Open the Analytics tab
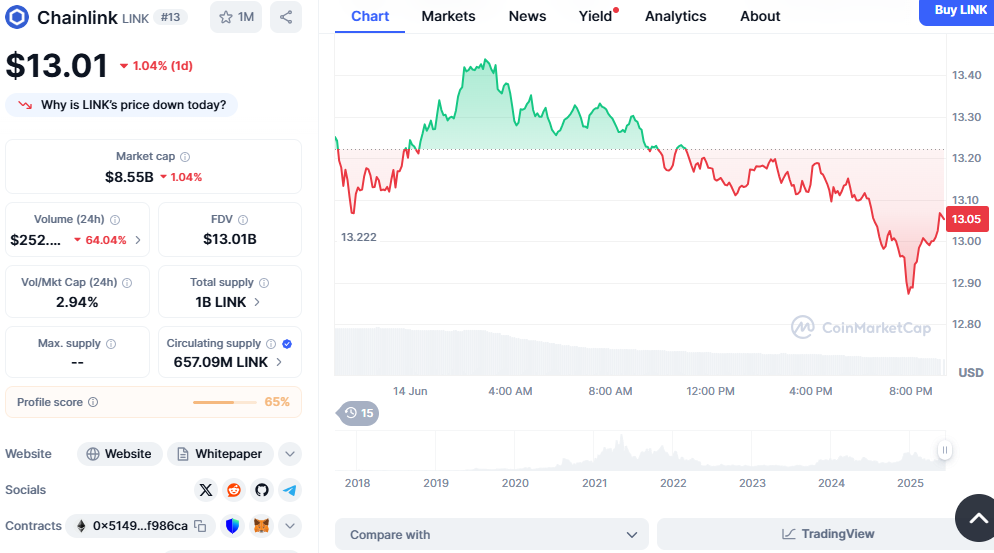Image resolution: width=994 pixels, height=553 pixels. (676, 16)
